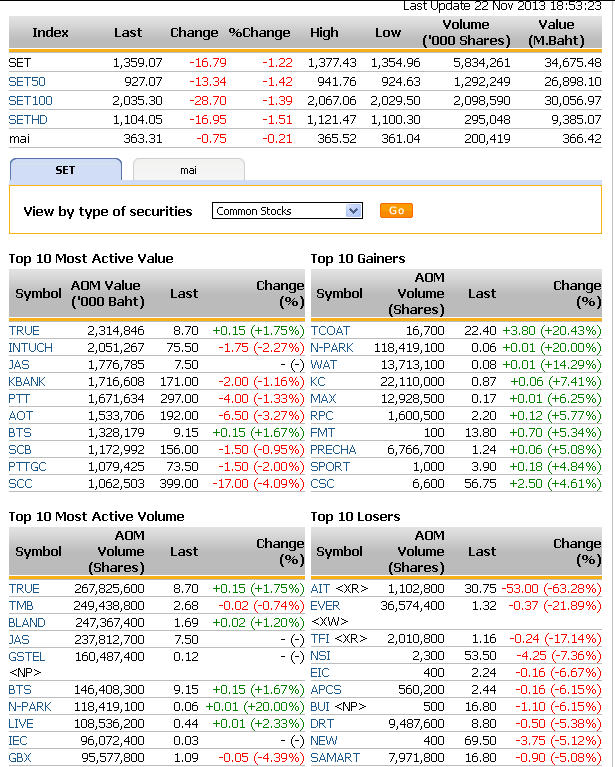Select the SET tab
Viewport: 615px width, 767px height.
tap(65, 170)
